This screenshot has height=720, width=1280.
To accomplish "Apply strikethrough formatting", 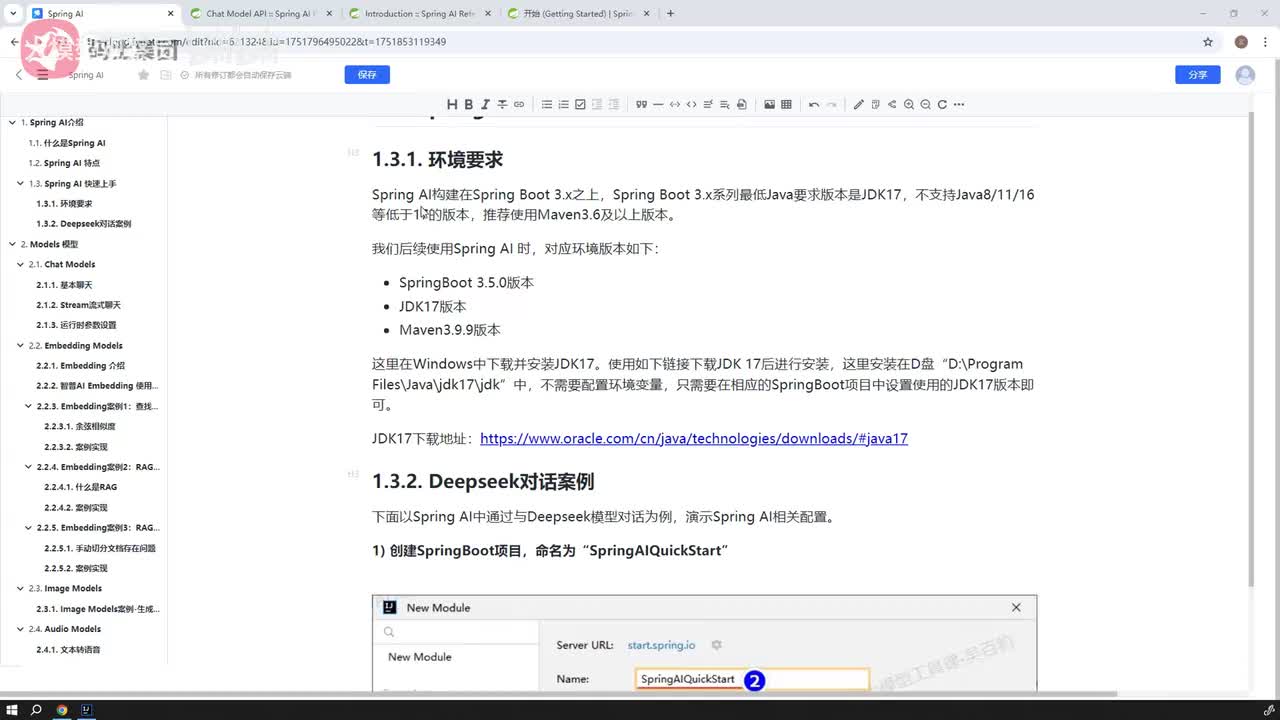I will coord(502,104).
